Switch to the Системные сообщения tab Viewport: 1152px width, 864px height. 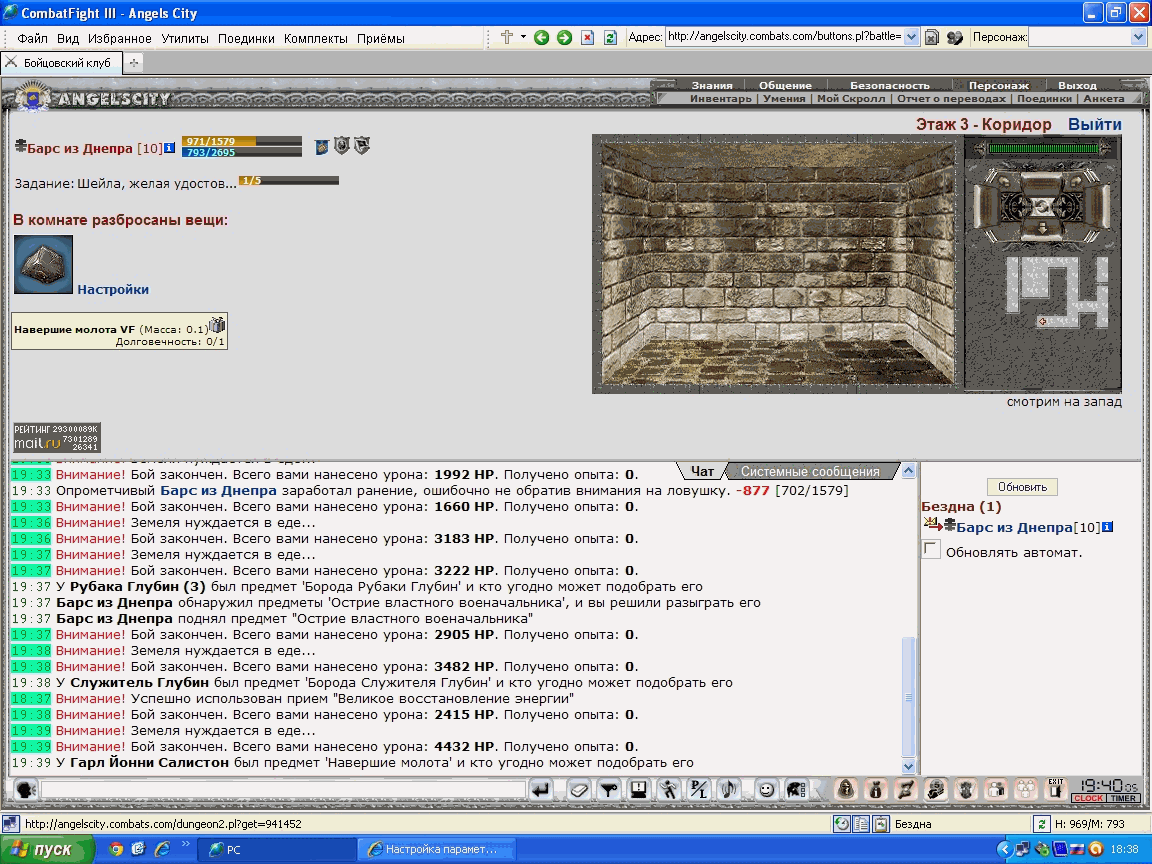[x=810, y=471]
